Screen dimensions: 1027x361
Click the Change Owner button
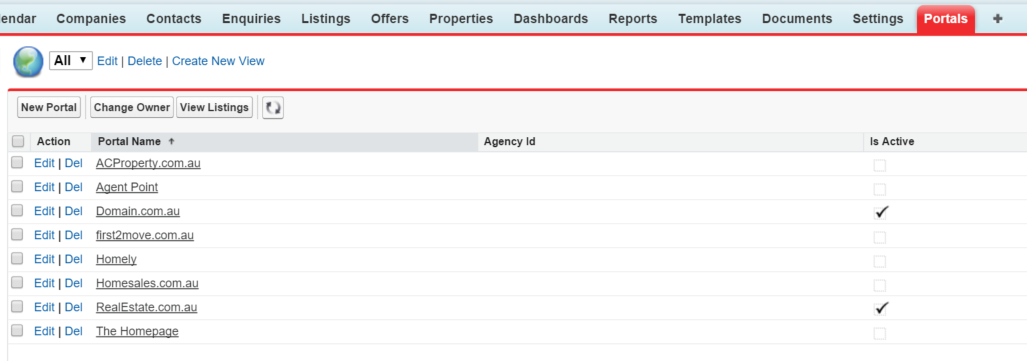(x=132, y=107)
